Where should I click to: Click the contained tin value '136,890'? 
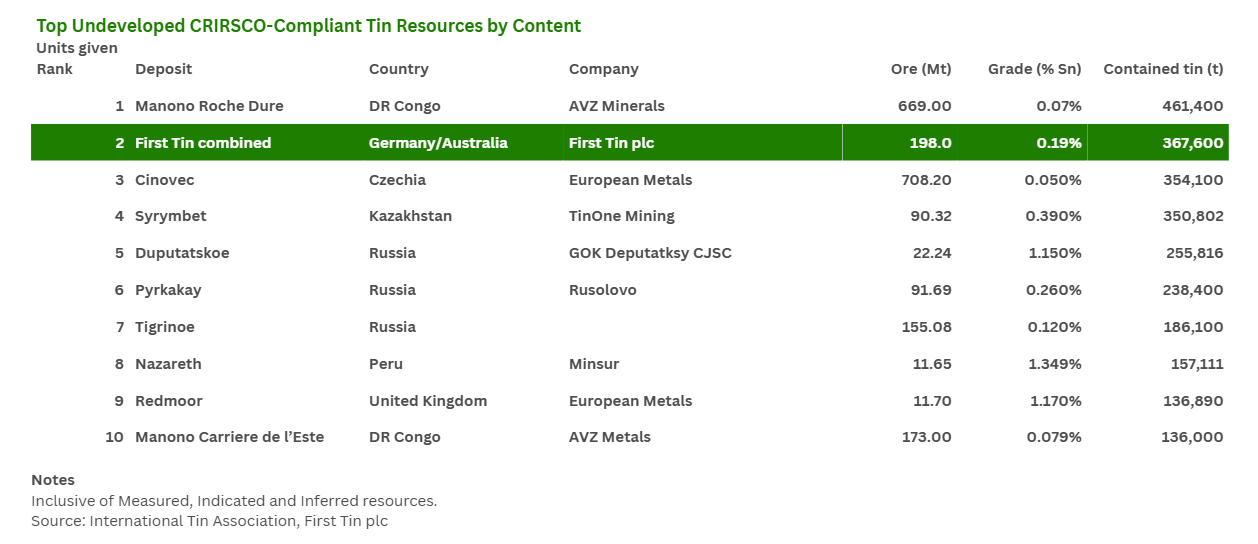coord(1196,401)
